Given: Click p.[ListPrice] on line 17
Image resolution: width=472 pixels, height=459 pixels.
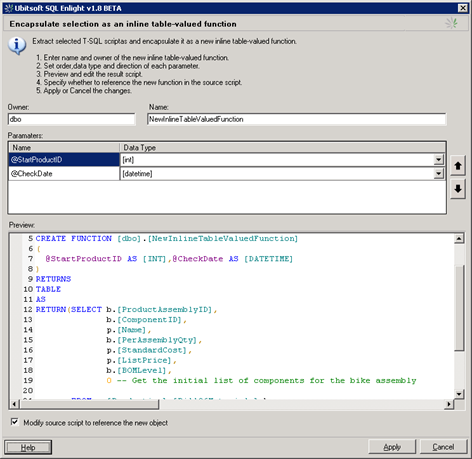Looking at the screenshot, I should tap(139, 360).
